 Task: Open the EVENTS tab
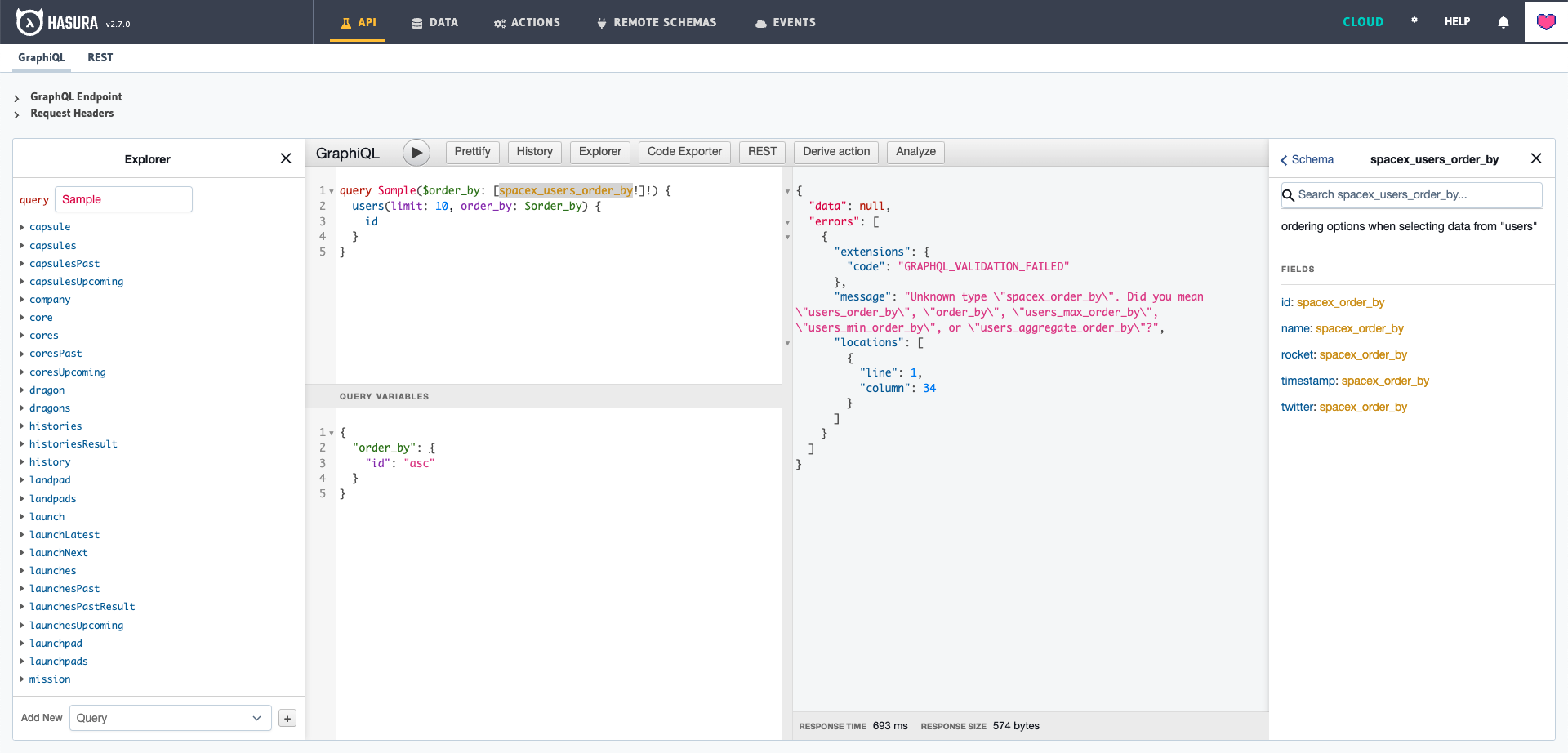pos(785,22)
